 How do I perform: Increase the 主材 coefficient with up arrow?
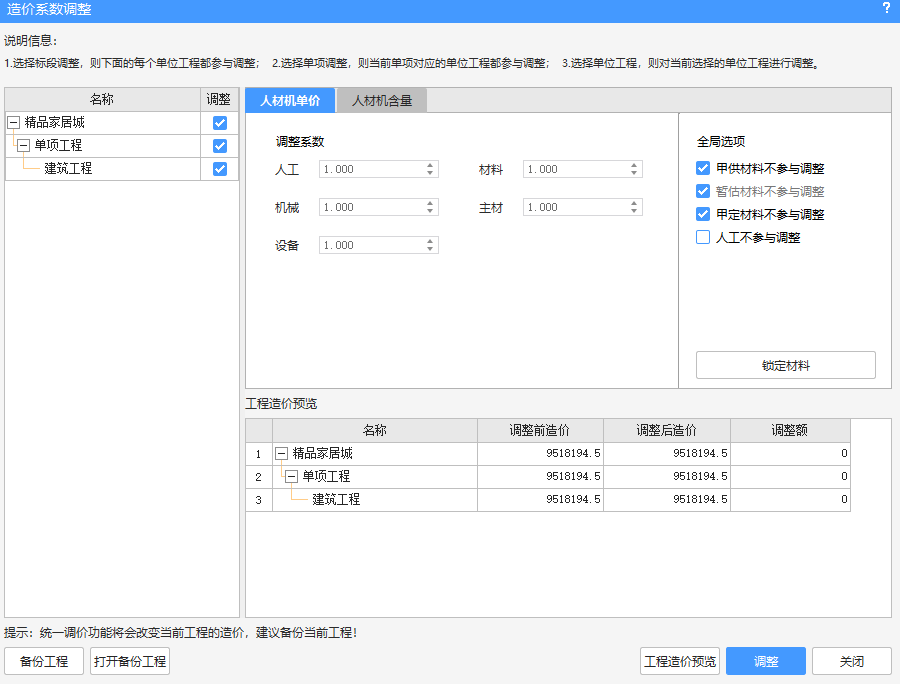[x=634, y=203]
